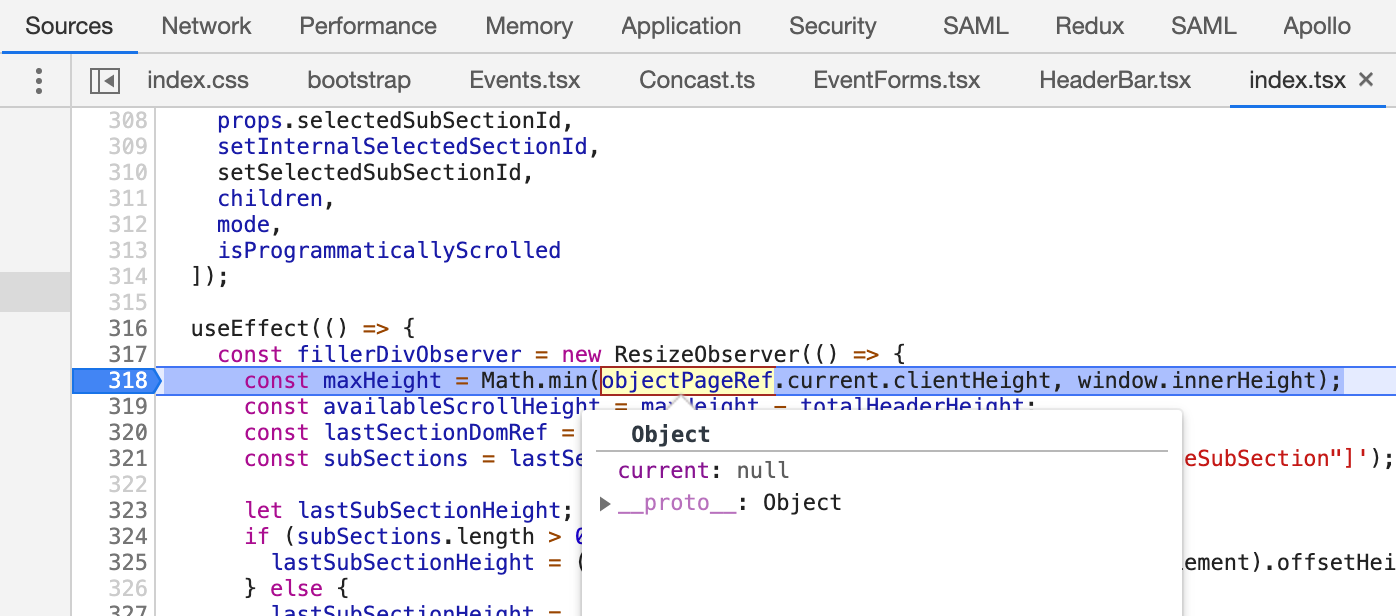1396x616 pixels.
Task: Open the Memory panel
Action: (x=528, y=26)
